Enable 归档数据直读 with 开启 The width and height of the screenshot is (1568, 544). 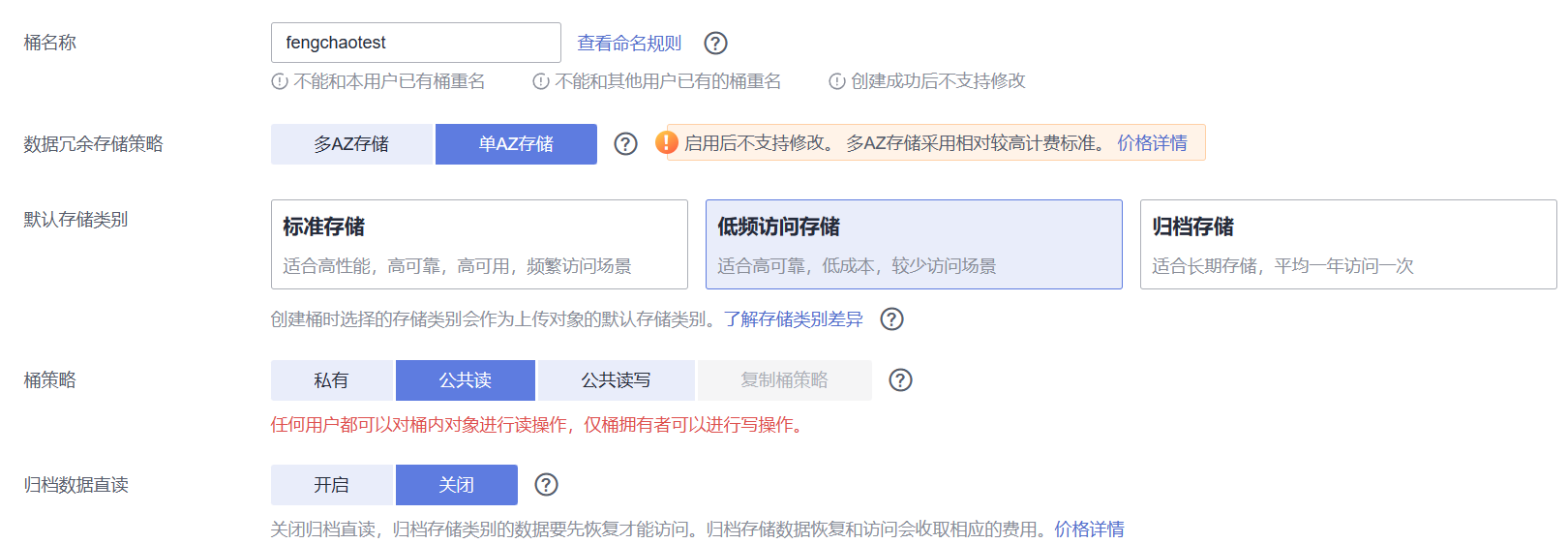coord(331,485)
